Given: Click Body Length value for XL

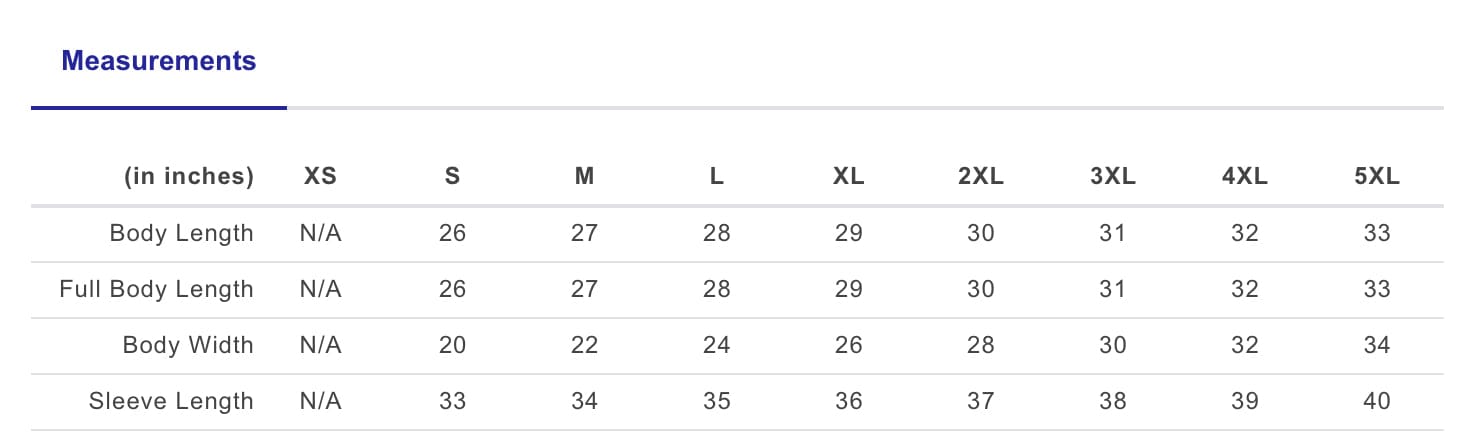Looking at the screenshot, I should 848,233.
